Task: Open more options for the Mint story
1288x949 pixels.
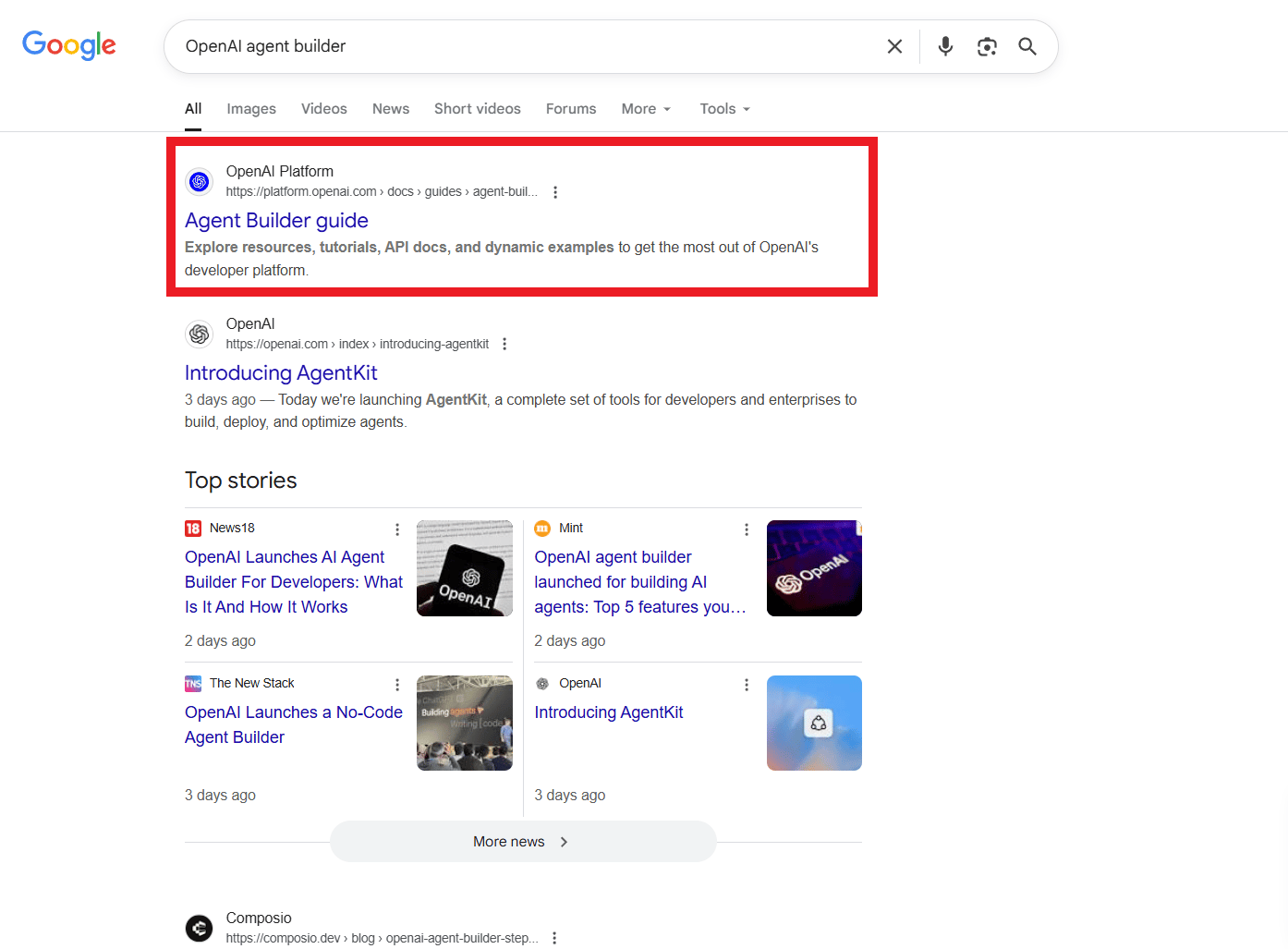Action: [x=747, y=529]
